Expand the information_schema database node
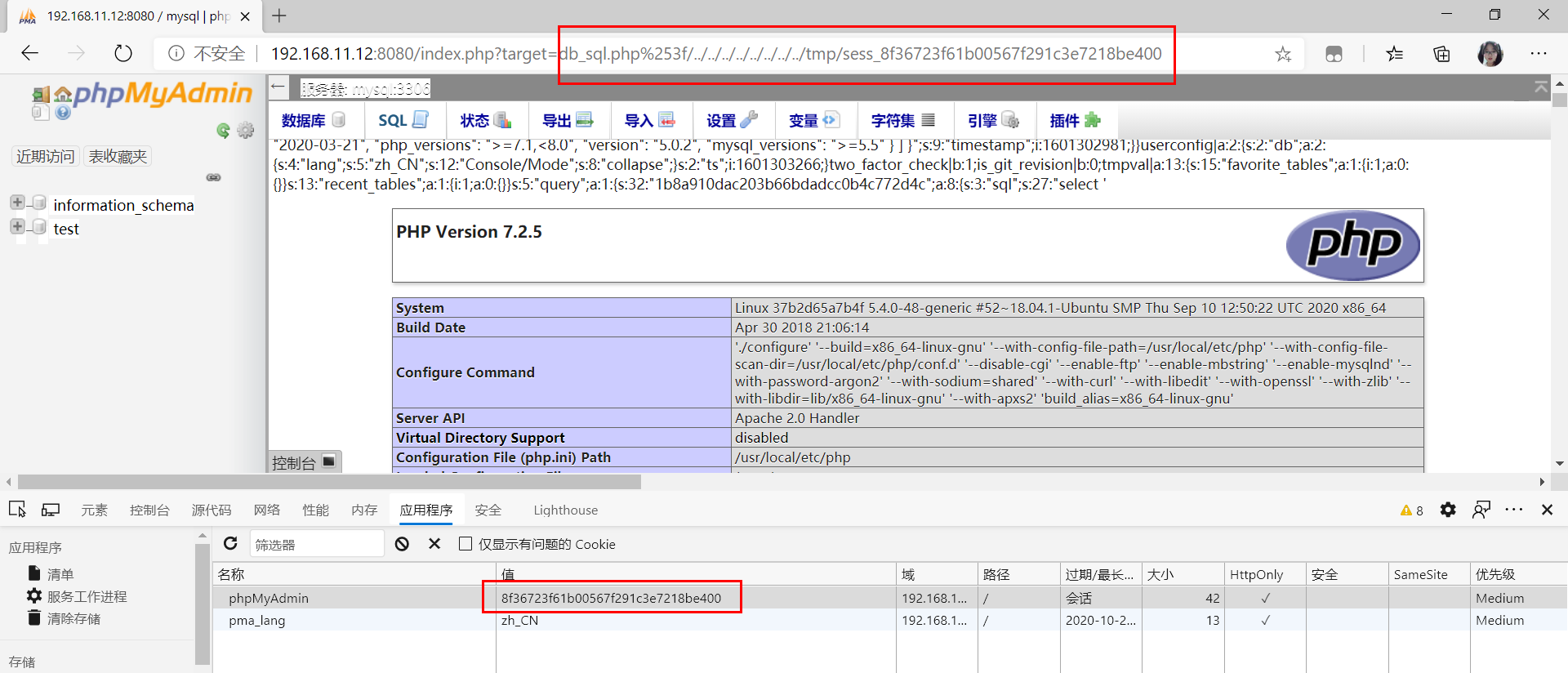 [x=17, y=202]
